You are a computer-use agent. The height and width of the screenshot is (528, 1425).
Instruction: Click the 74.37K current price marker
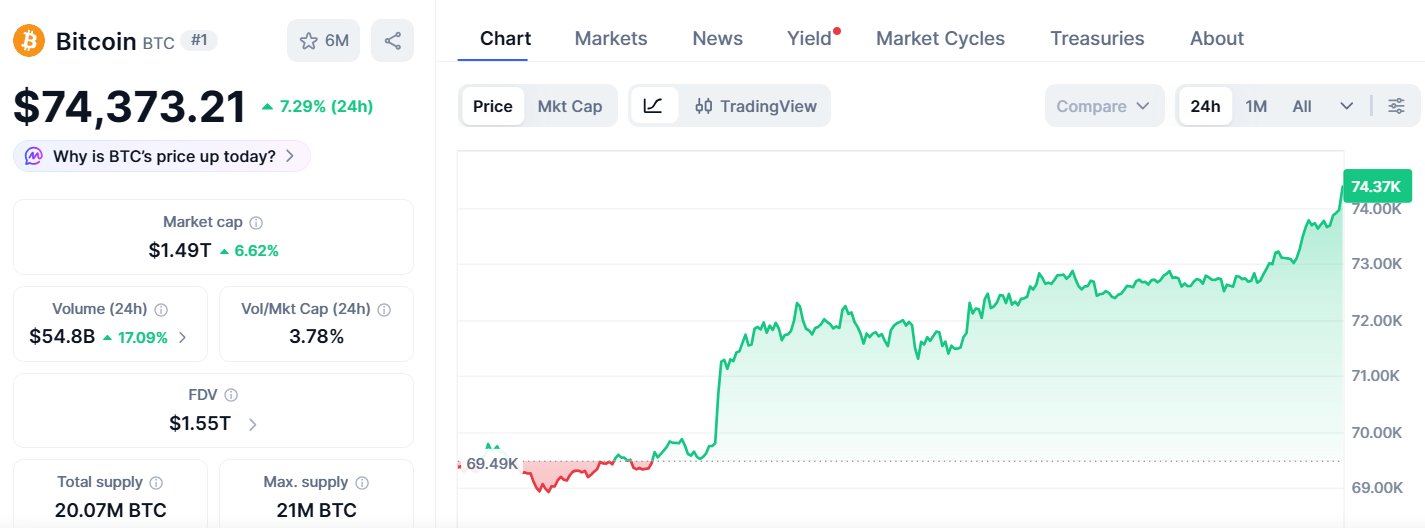pos(1377,186)
